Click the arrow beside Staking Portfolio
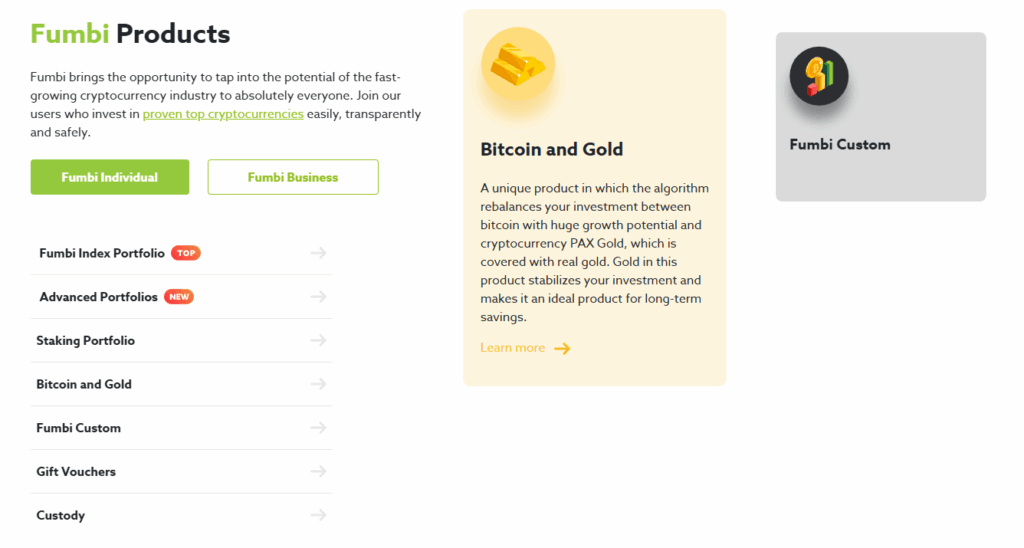Viewport: 1024px width, 548px height. coord(318,341)
